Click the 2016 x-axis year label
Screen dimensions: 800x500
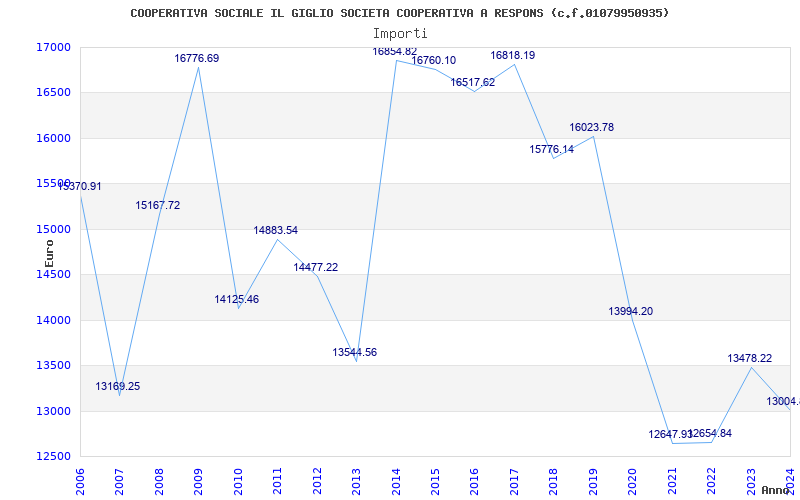pos(474,481)
